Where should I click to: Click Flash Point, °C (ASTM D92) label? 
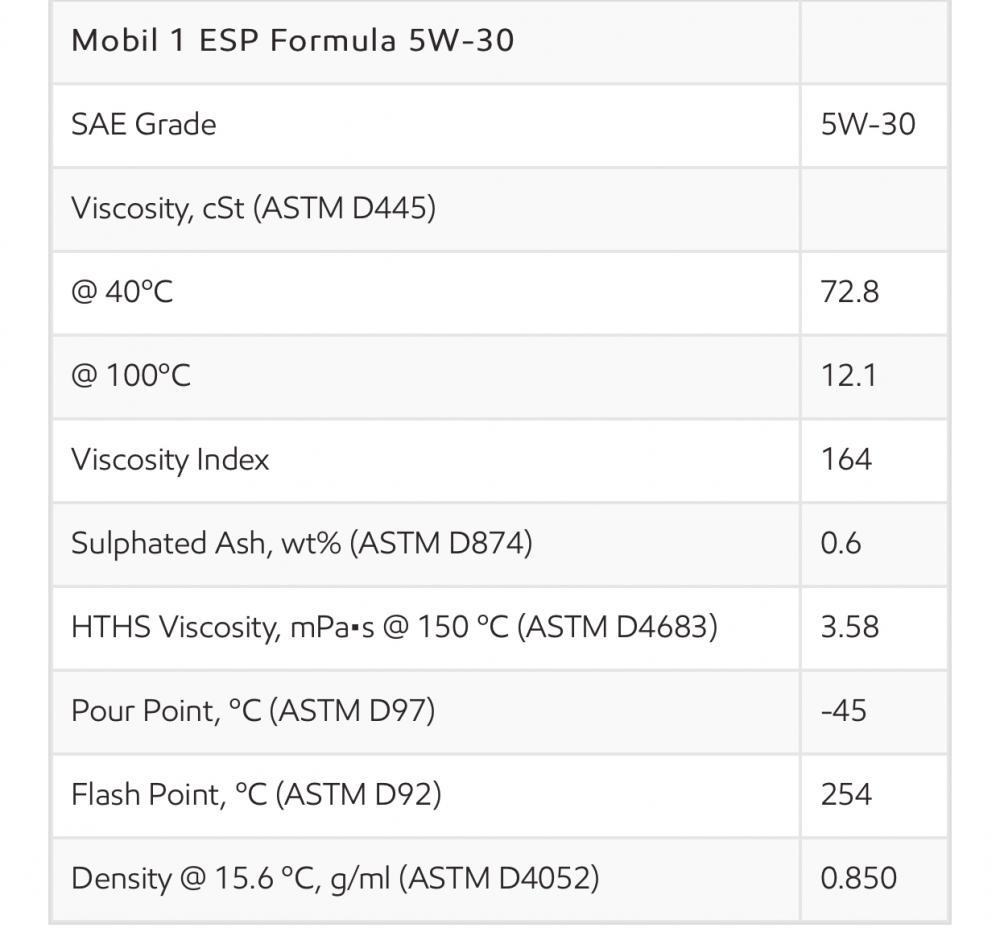256,795
